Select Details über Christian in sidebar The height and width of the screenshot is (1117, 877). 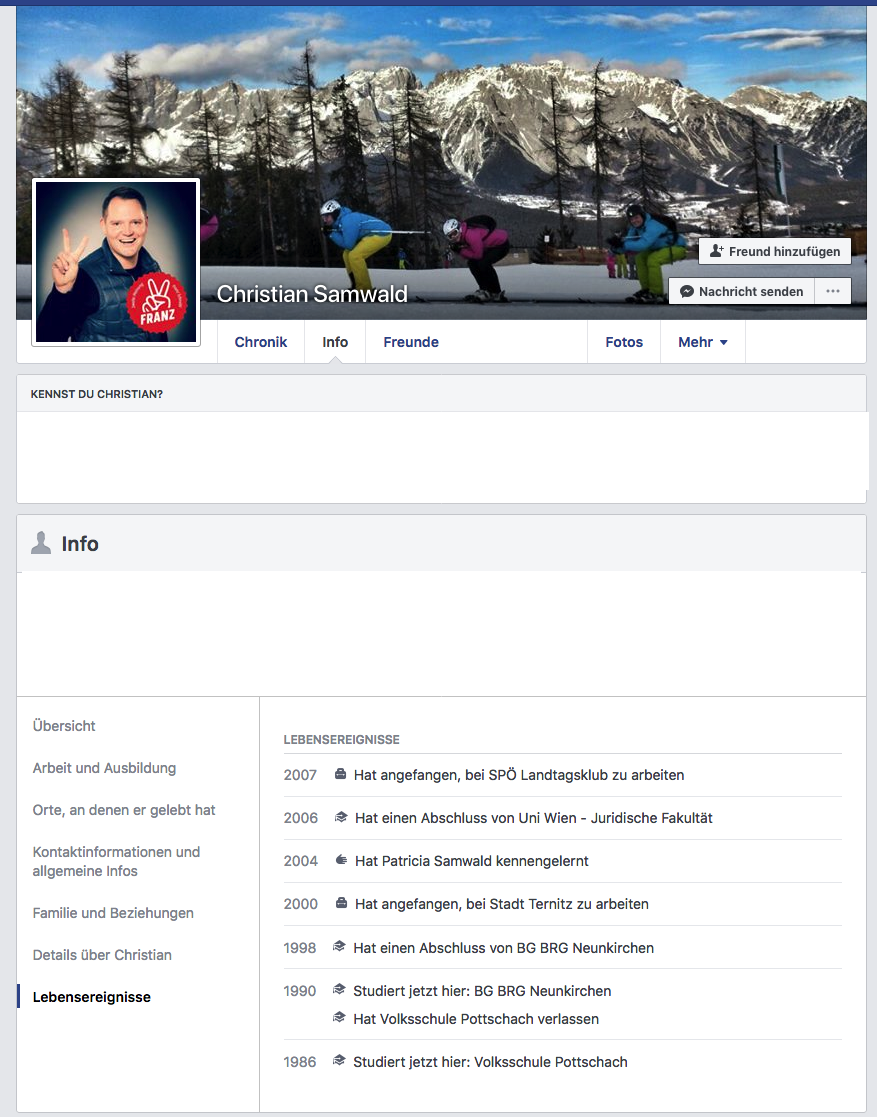(x=102, y=955)
